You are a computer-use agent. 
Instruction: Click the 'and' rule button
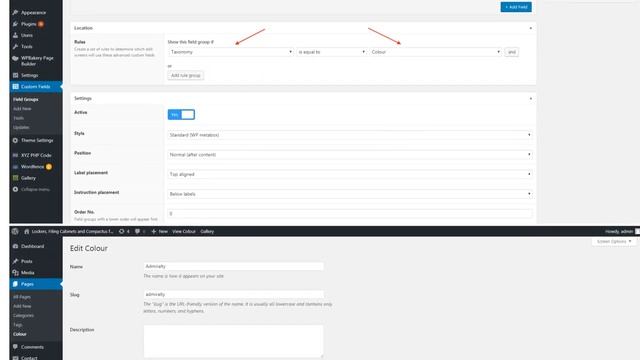click(512, 52)
